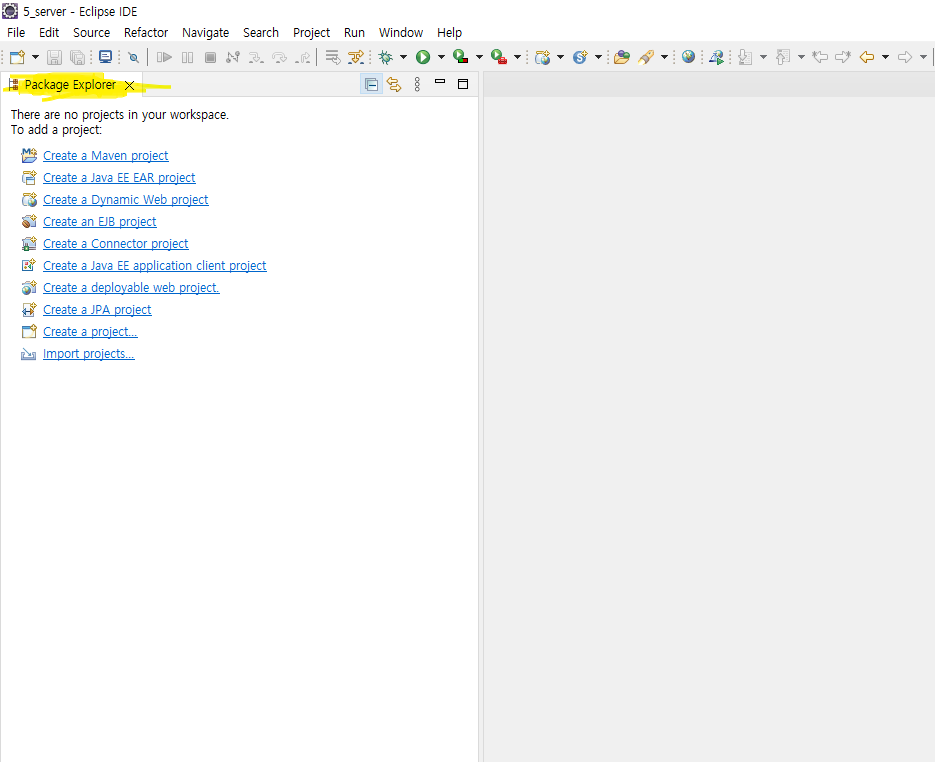Open the Help menu
The image size is (935, 762).
[450, 33]
